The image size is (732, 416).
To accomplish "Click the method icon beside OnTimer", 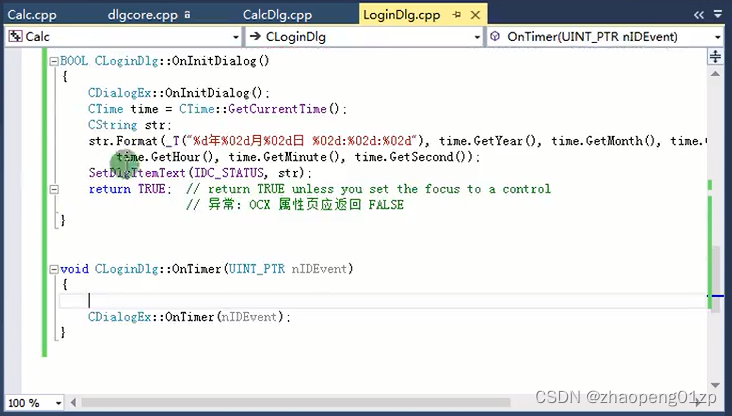I will point(495,36).
